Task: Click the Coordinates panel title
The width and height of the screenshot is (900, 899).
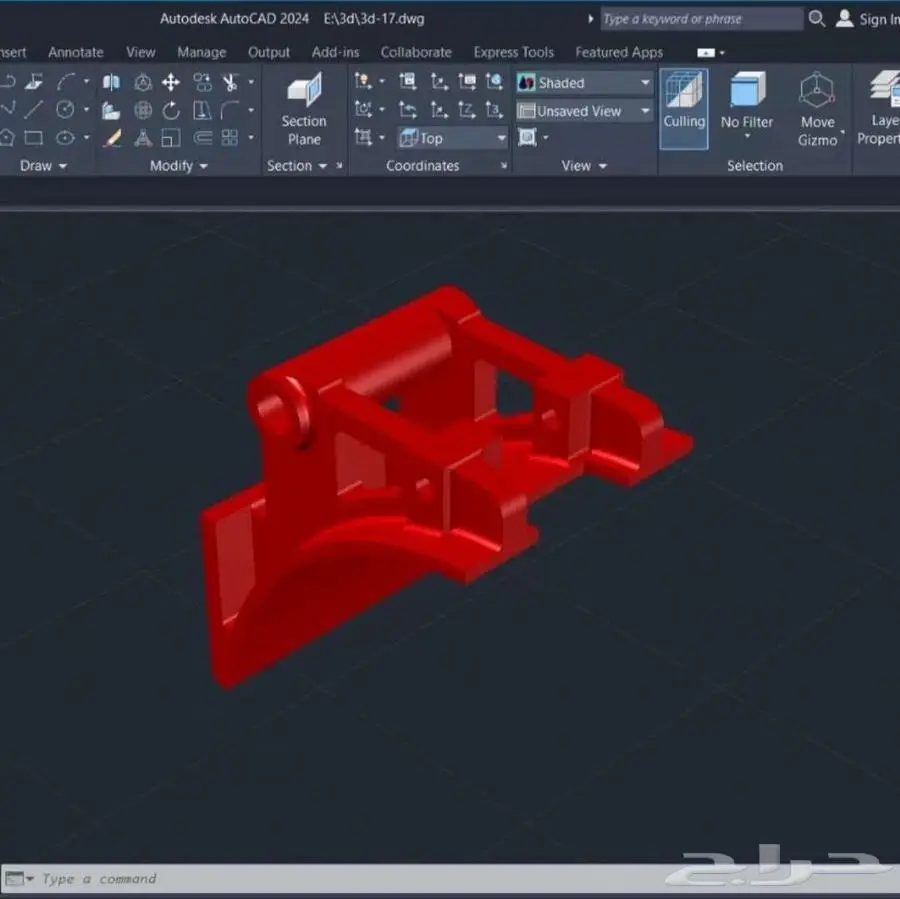Action: coord(422,166)
